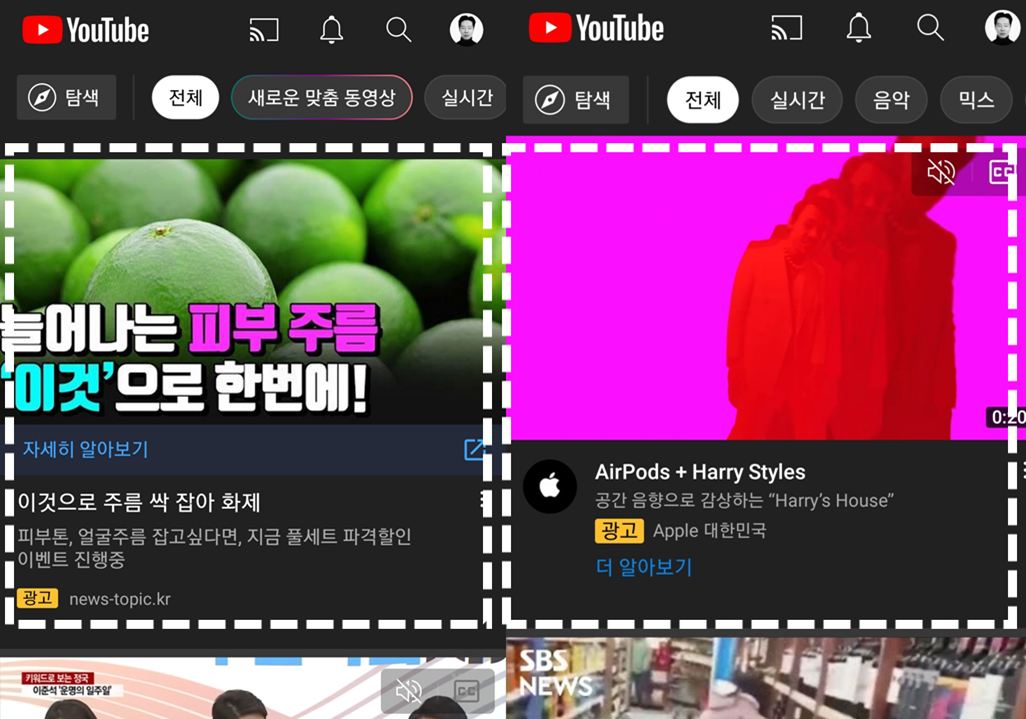Click news-topic.kr advertiser text

click(120, 599)
